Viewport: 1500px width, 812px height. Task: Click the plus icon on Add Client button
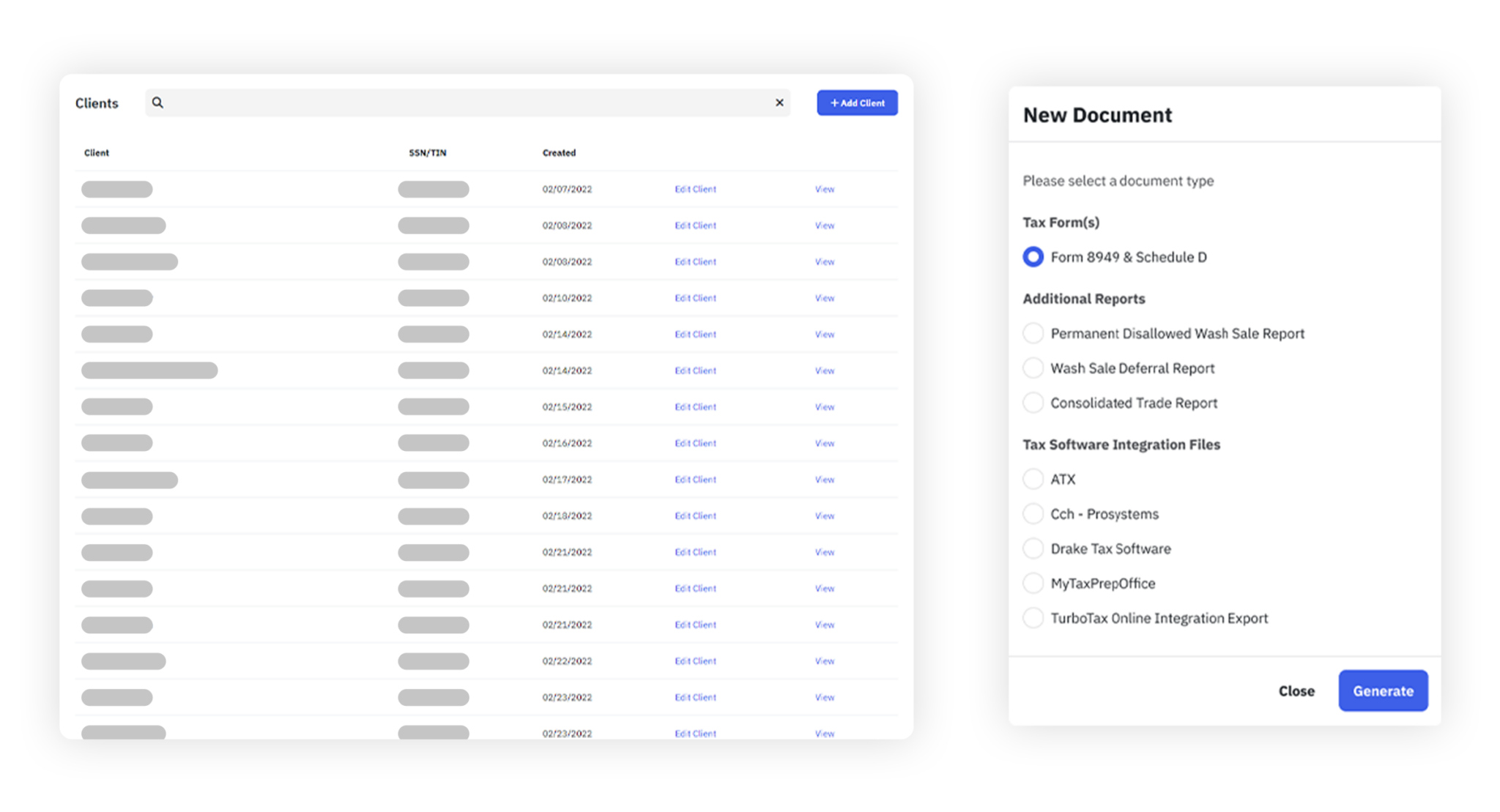(833, 103)
